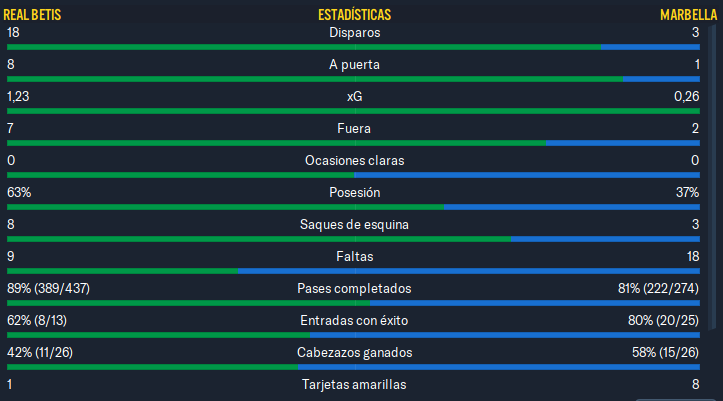
Task: Click the Saques de esquina label
Action: (354, 224)
